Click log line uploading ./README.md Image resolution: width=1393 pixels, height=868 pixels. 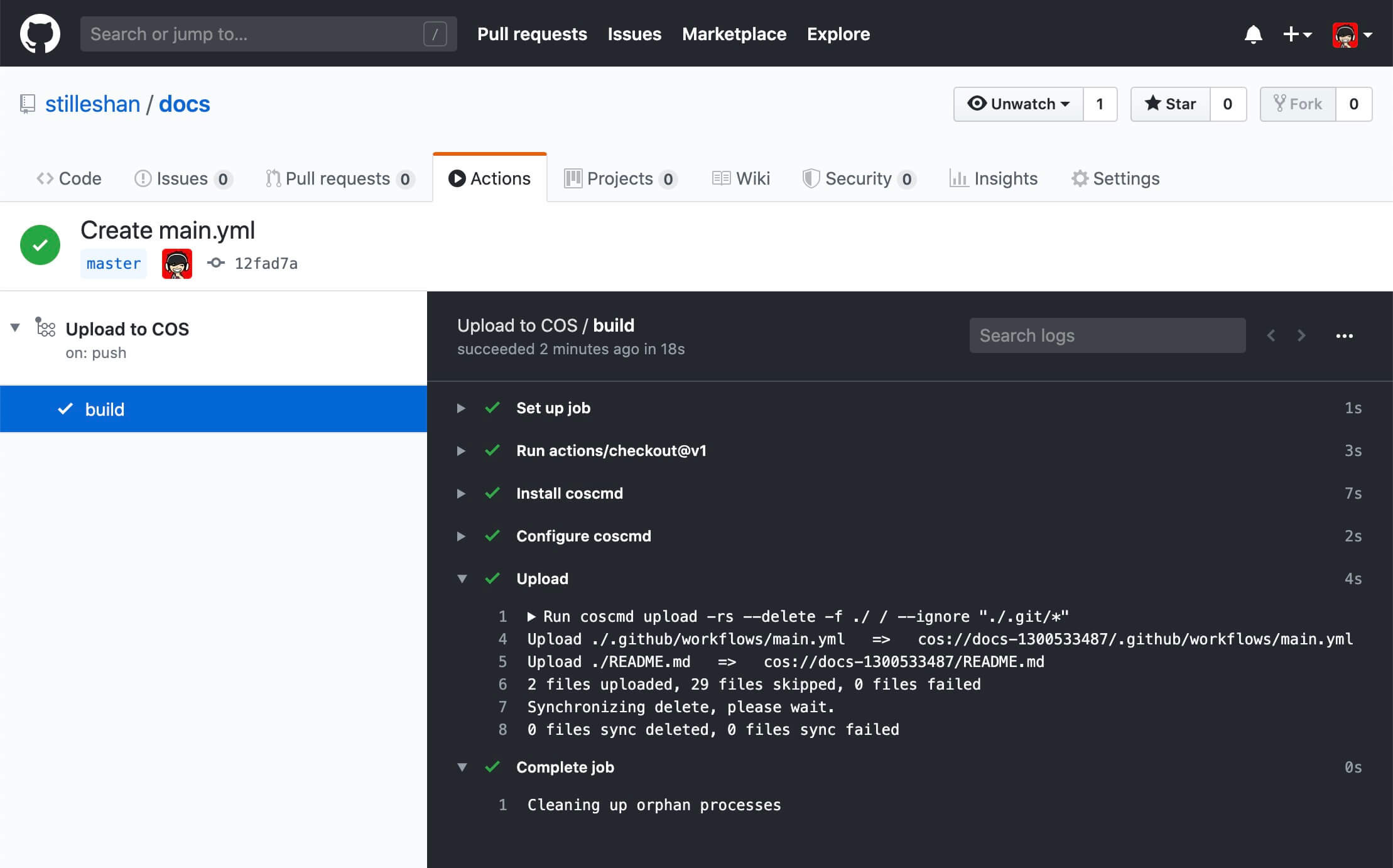click(x=786, y=662)
